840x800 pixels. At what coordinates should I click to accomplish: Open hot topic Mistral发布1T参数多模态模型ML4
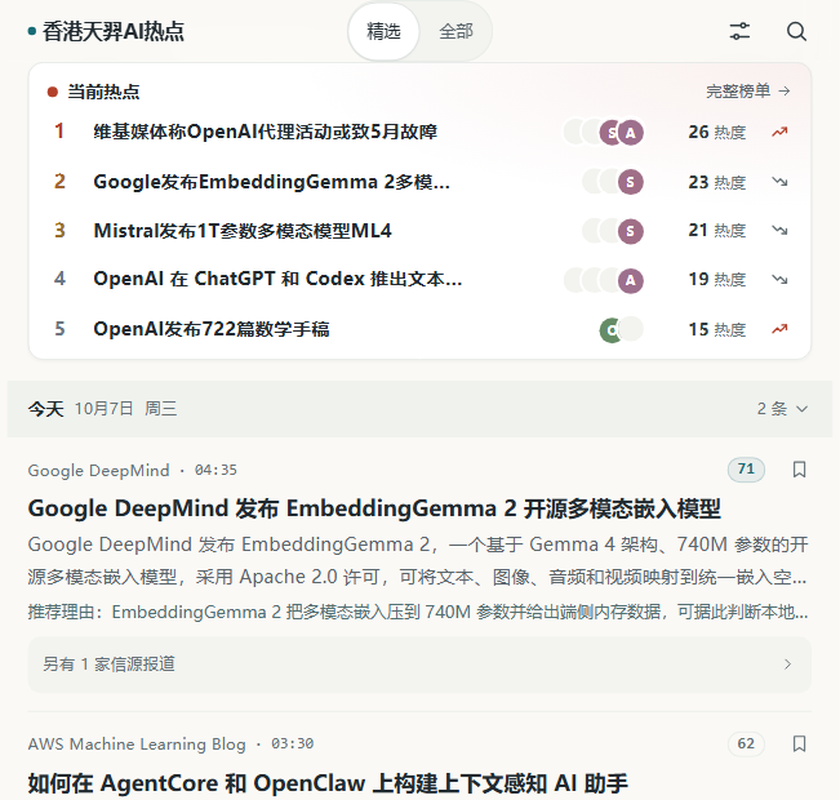coord(242,230)
